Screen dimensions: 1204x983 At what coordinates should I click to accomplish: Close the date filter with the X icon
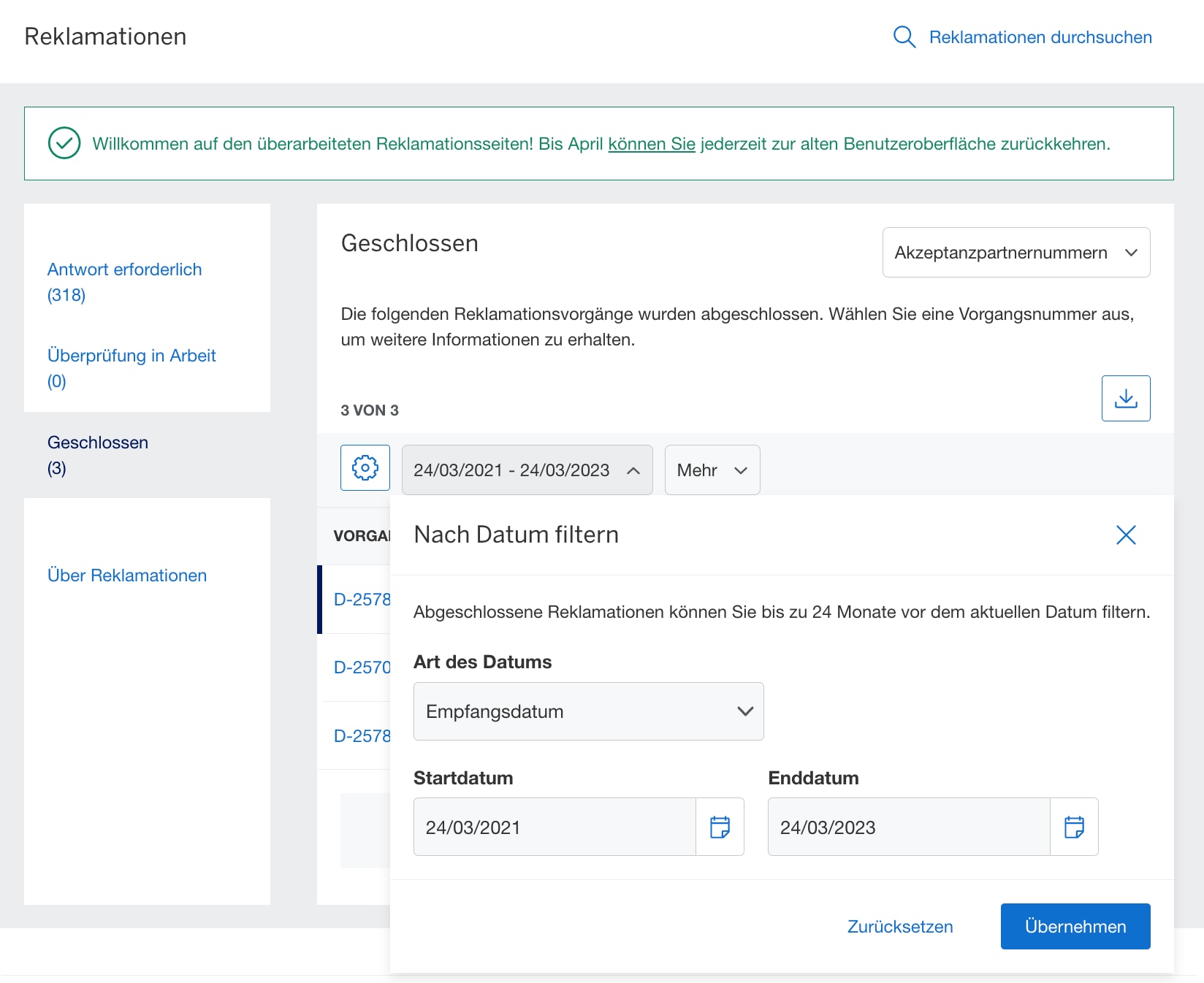1126,535
